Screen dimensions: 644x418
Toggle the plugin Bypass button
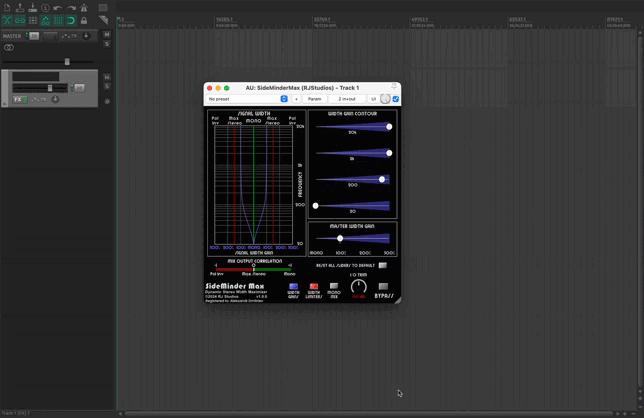point(383,286)
